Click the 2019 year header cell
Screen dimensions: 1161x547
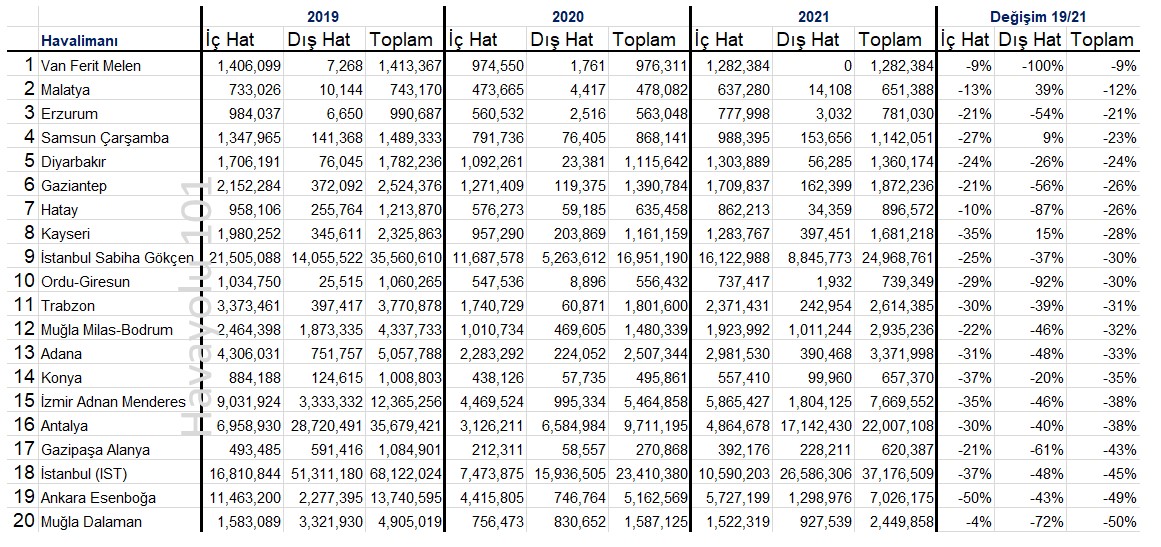pyautogui.click(x=323, y=16)
